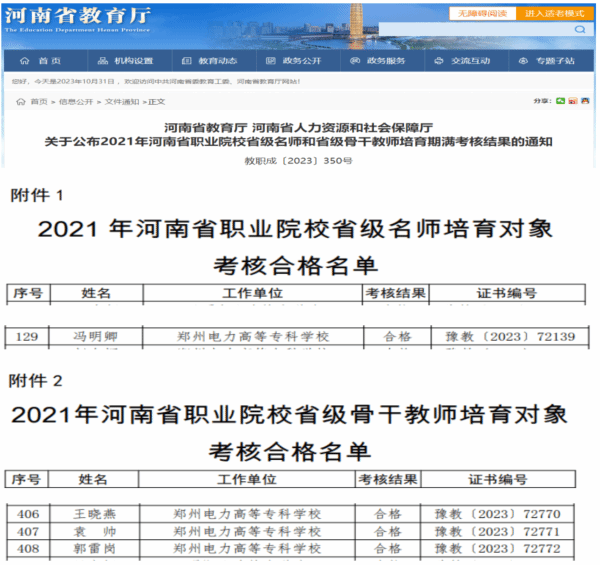Share via the green WeChat icon
Image resolution: width=600 pixels, height=565 pixels.
561,101
